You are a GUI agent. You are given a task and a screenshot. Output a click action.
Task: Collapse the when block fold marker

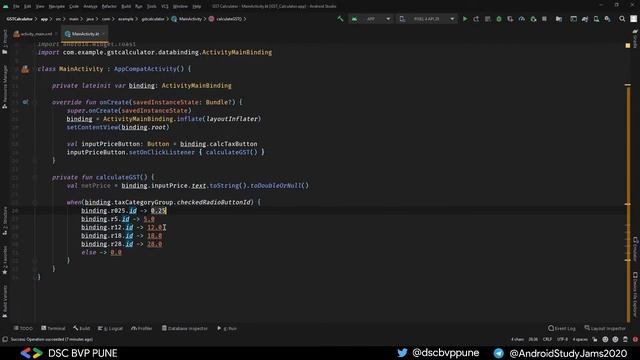point(36,202)
